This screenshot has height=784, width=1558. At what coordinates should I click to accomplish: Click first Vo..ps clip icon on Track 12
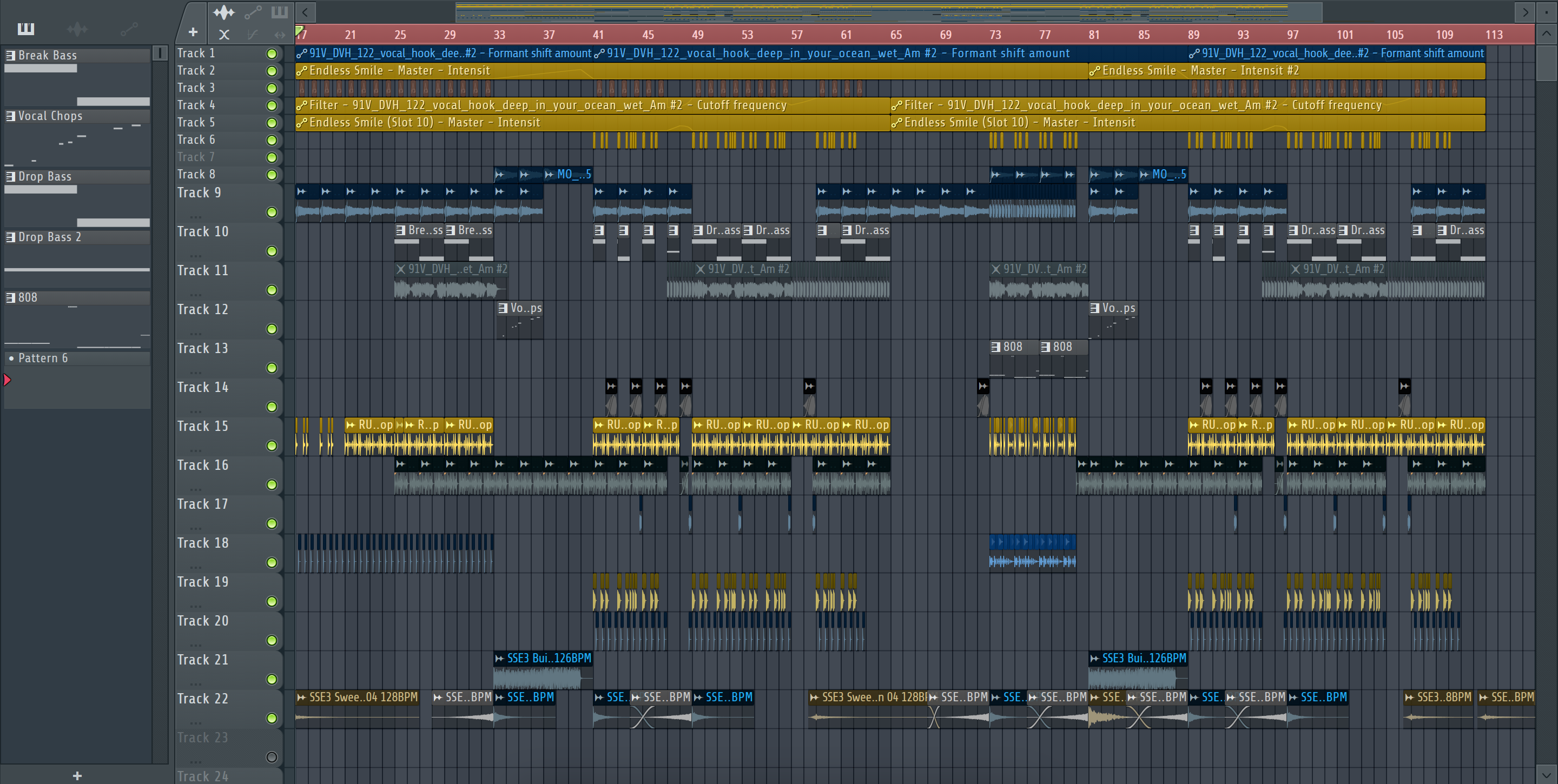pos(503,308)
